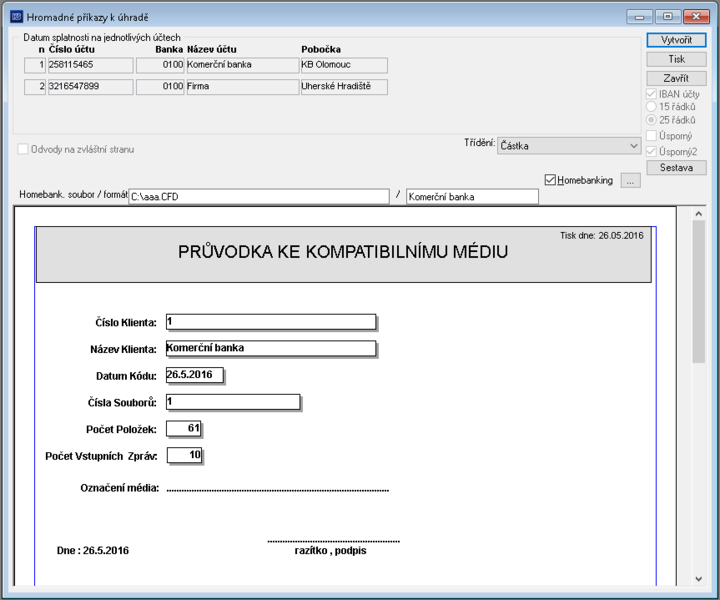Click the Vytvořit button
The image size is (720, 600).
(x=676, y=40)
